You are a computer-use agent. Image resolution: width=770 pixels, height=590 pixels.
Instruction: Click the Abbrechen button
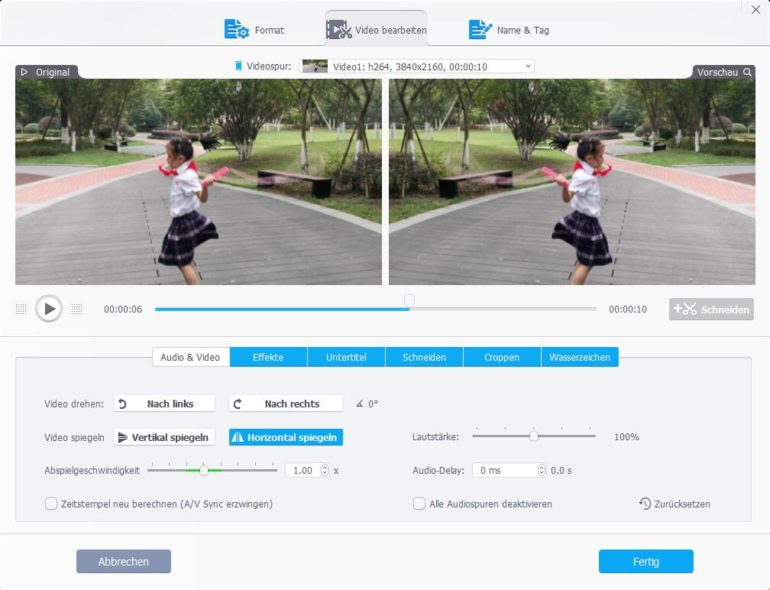[124, 561]
